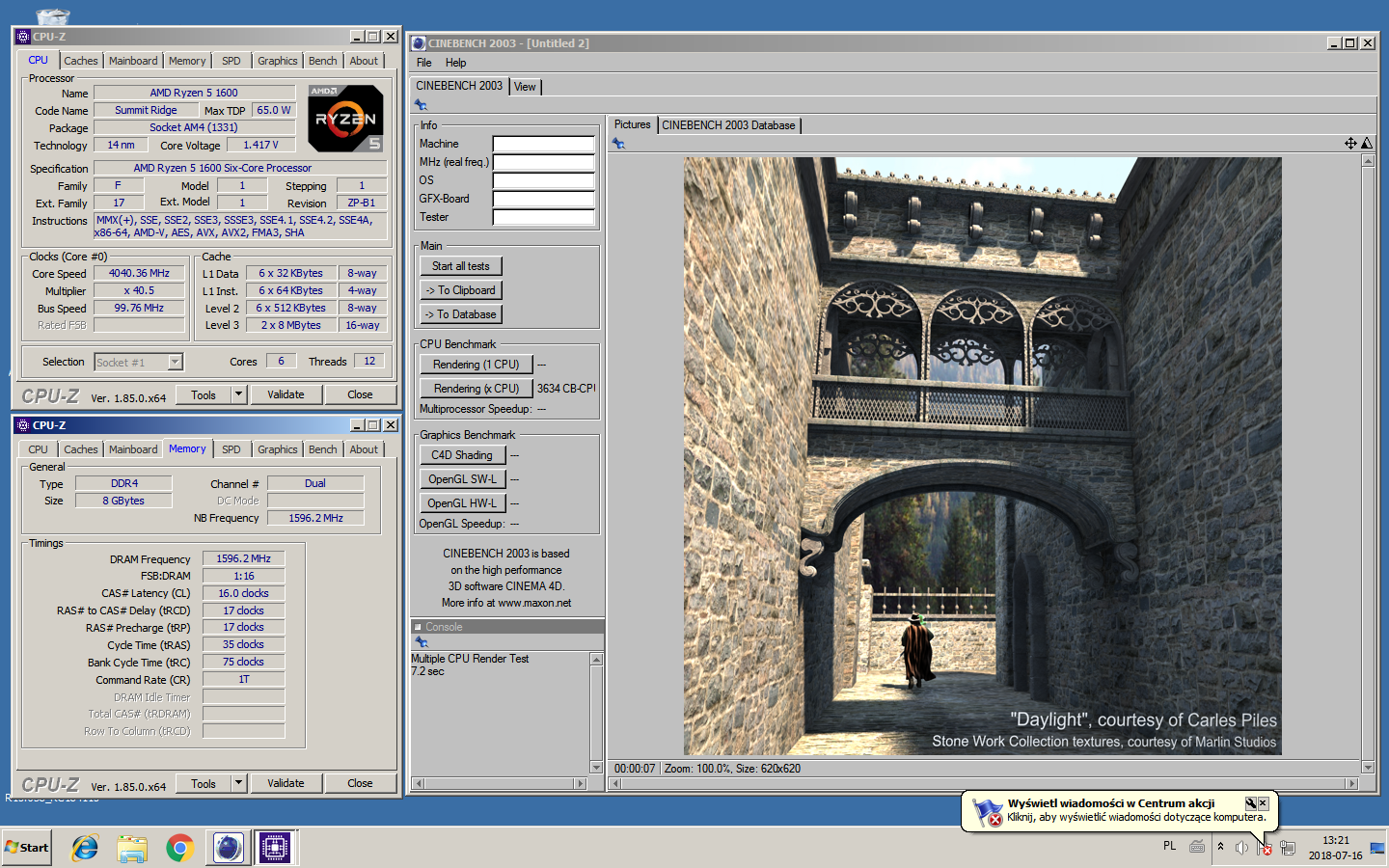Open Caches tab in the CPU-Z window showing memory timings

pyautogui.click(x=81, y=449)
